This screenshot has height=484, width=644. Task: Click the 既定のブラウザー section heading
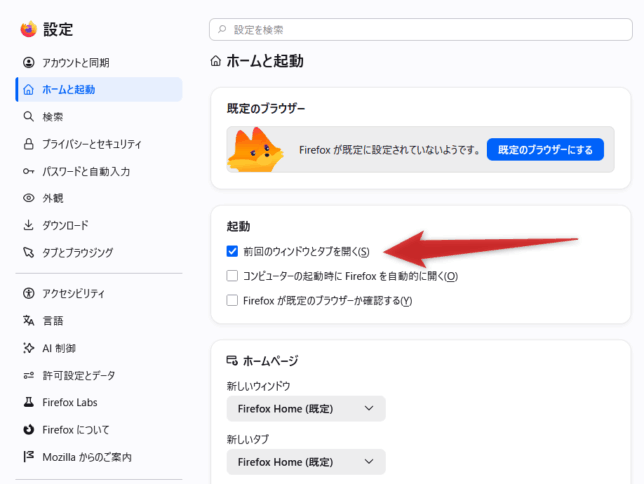click(266, 108)
